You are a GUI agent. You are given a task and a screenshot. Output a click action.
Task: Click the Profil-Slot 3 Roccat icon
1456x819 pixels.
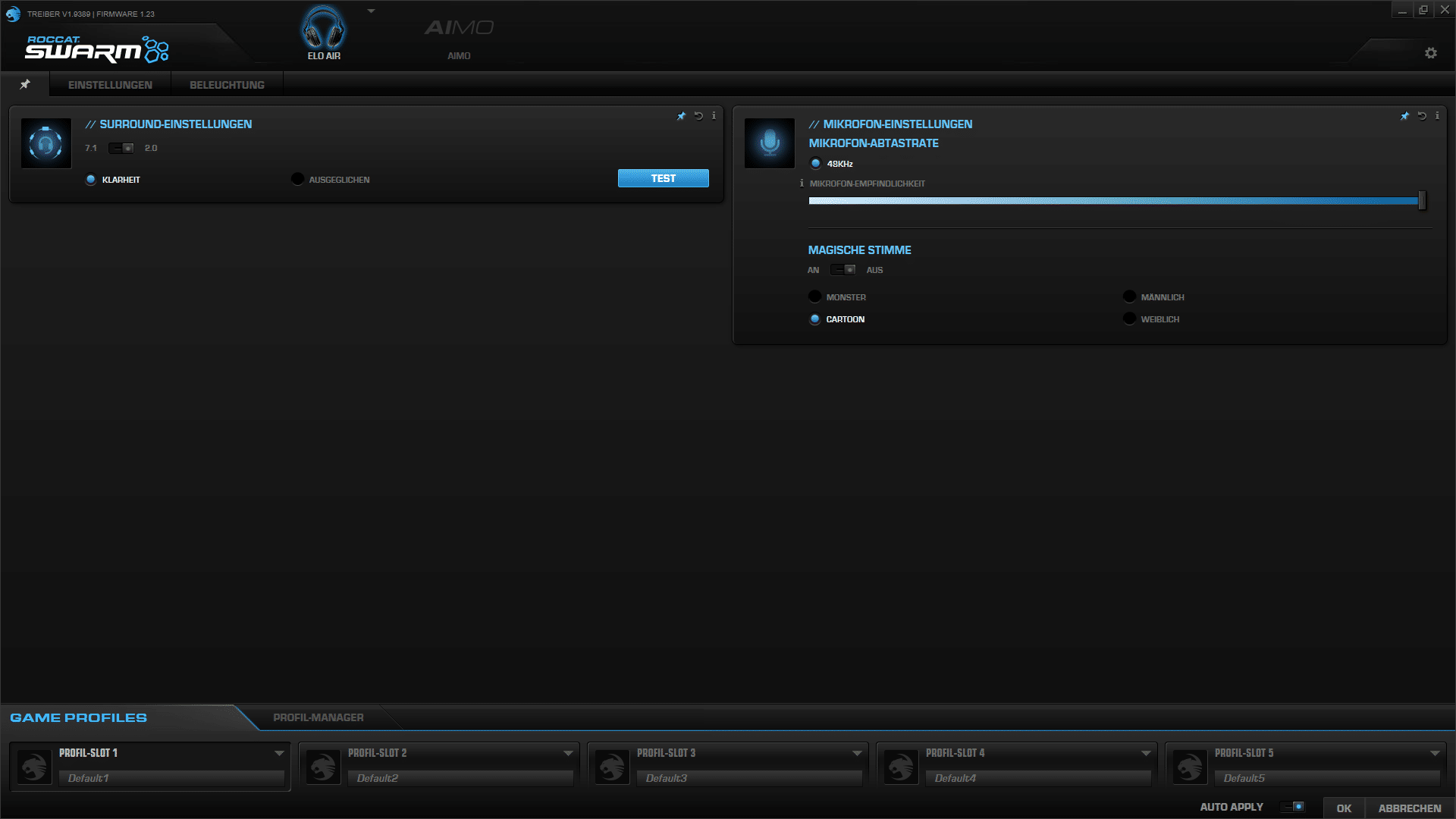point(612,767)
